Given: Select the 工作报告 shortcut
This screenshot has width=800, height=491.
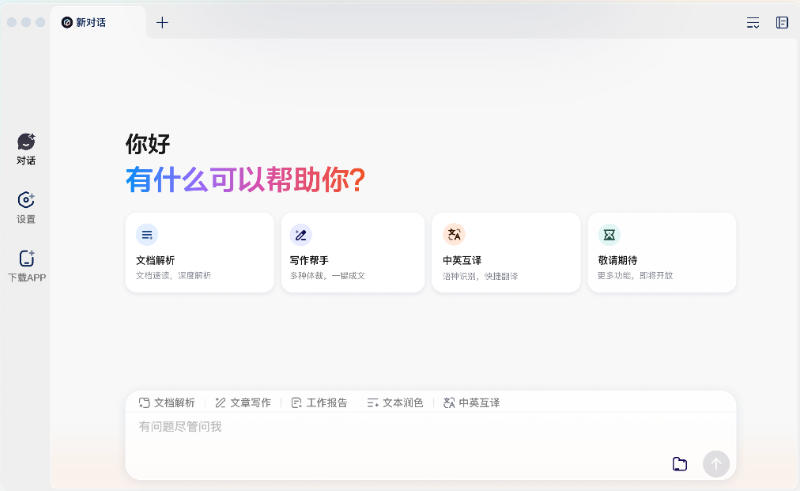Looking at the screenshot, I should tap(319, 403).
